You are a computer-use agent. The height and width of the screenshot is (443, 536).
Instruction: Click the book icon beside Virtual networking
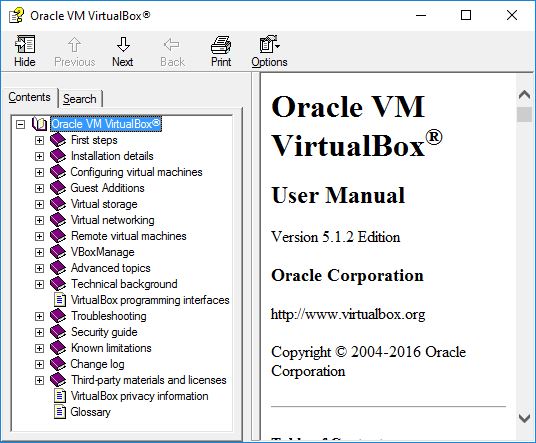pos(58,220)
